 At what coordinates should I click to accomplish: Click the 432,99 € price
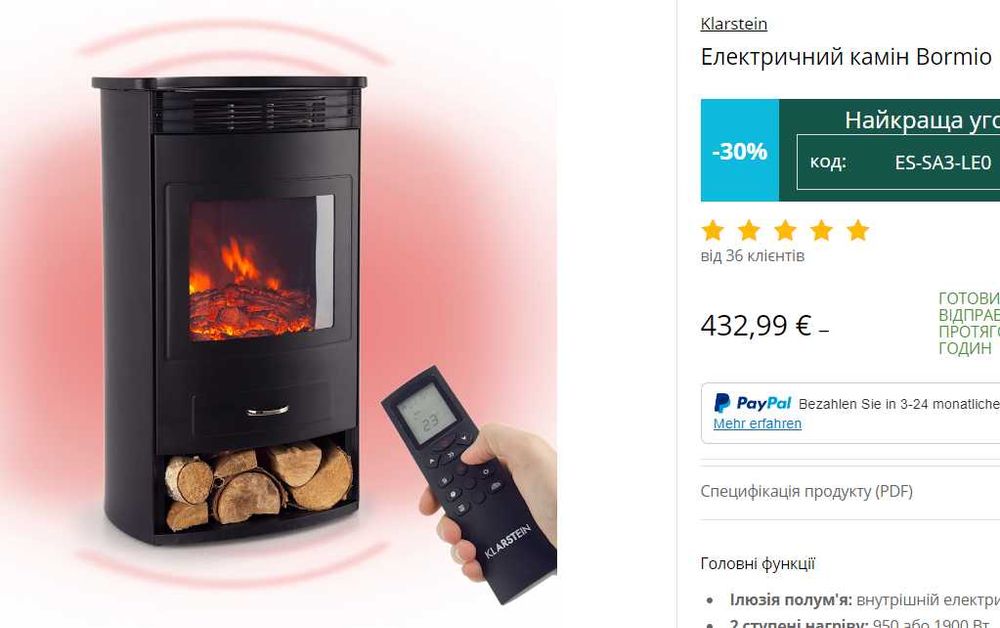point(756,326)
